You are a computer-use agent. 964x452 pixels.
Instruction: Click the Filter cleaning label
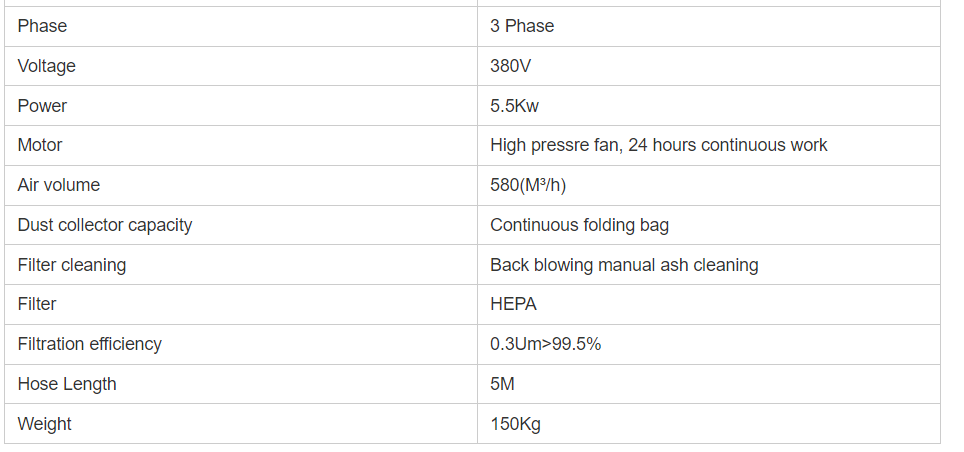pos(71,265)
